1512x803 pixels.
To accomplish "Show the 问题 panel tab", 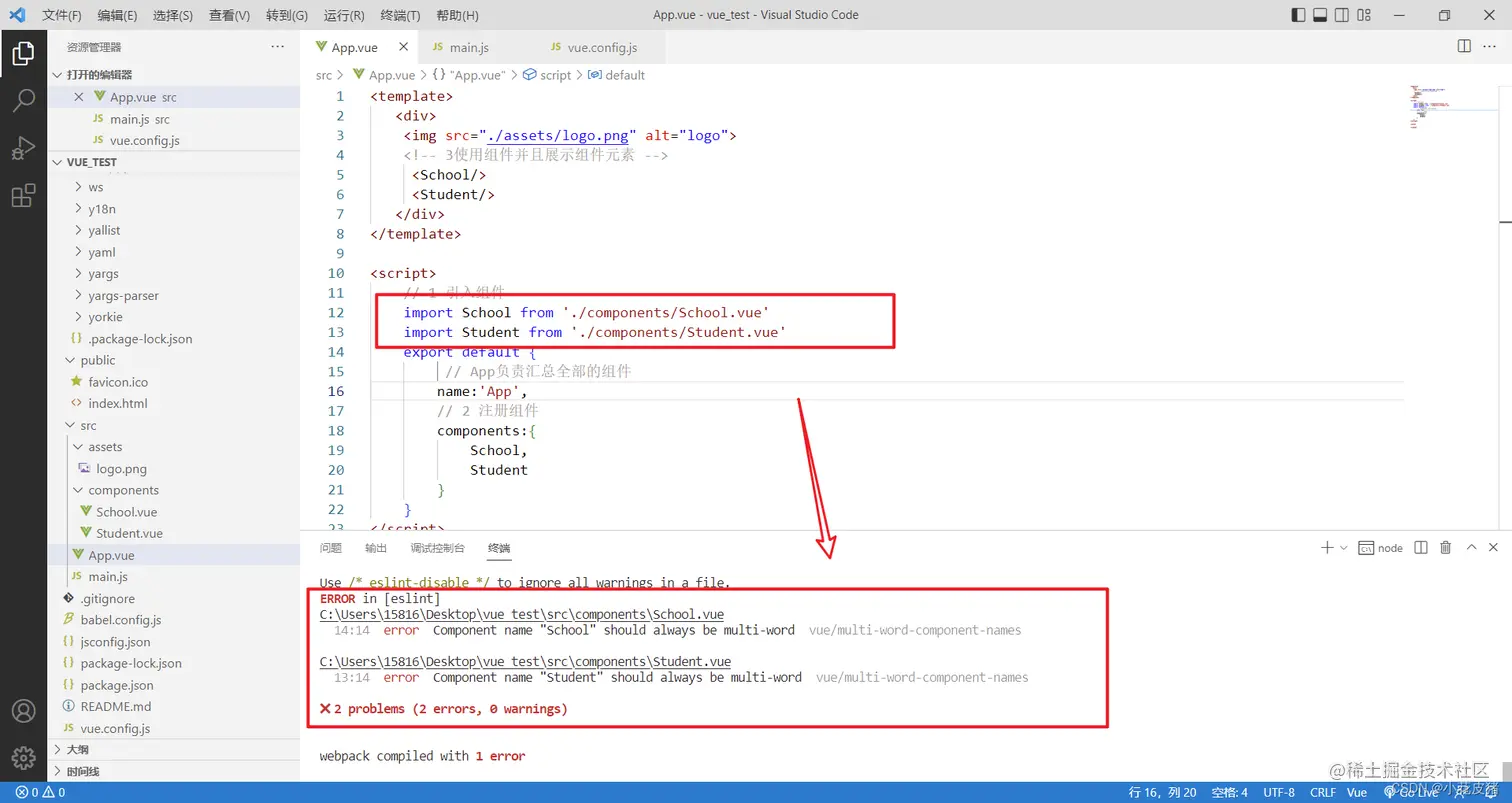I will (x=331, y=548).
